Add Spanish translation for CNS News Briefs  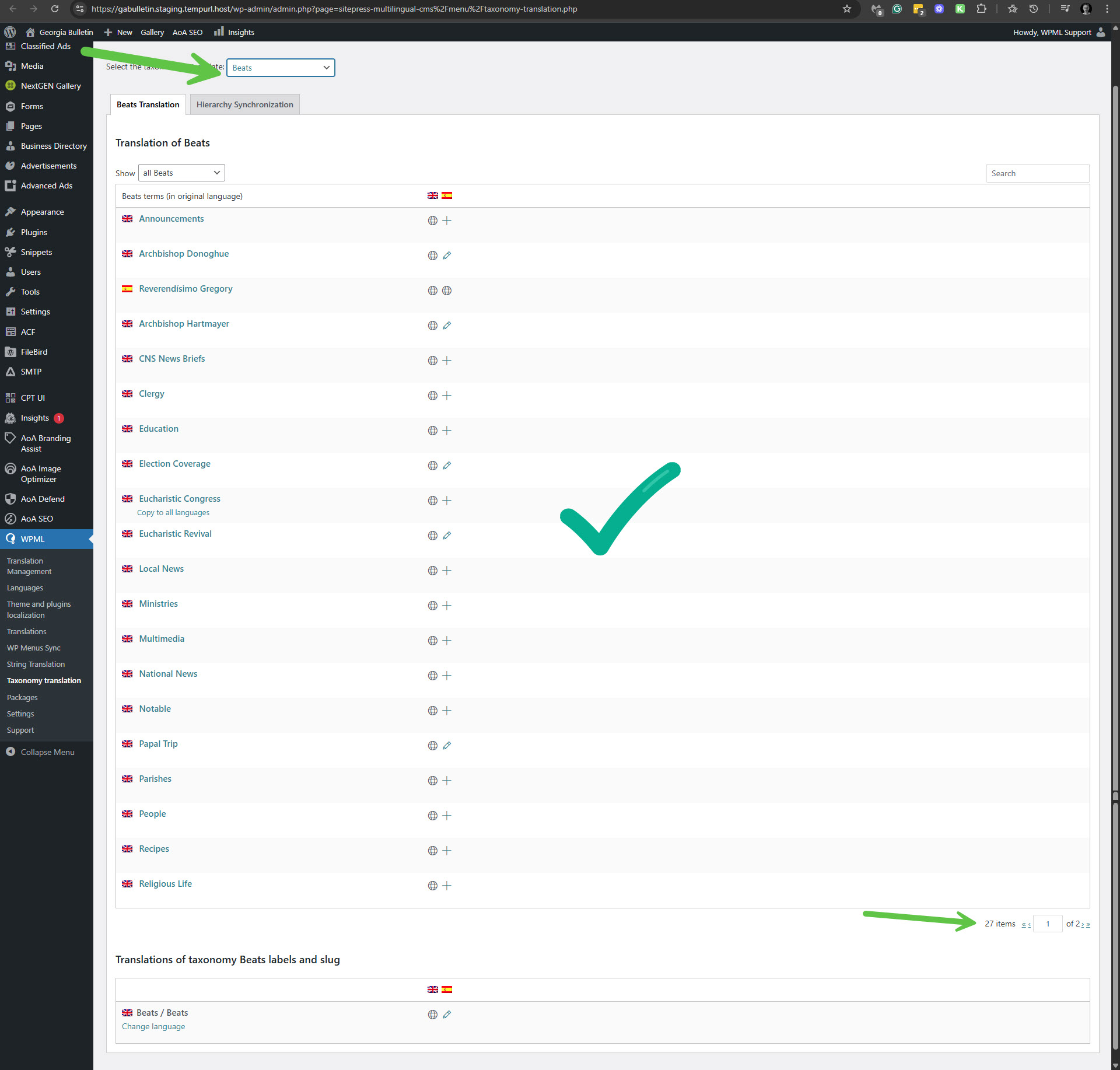click(447, 361)
